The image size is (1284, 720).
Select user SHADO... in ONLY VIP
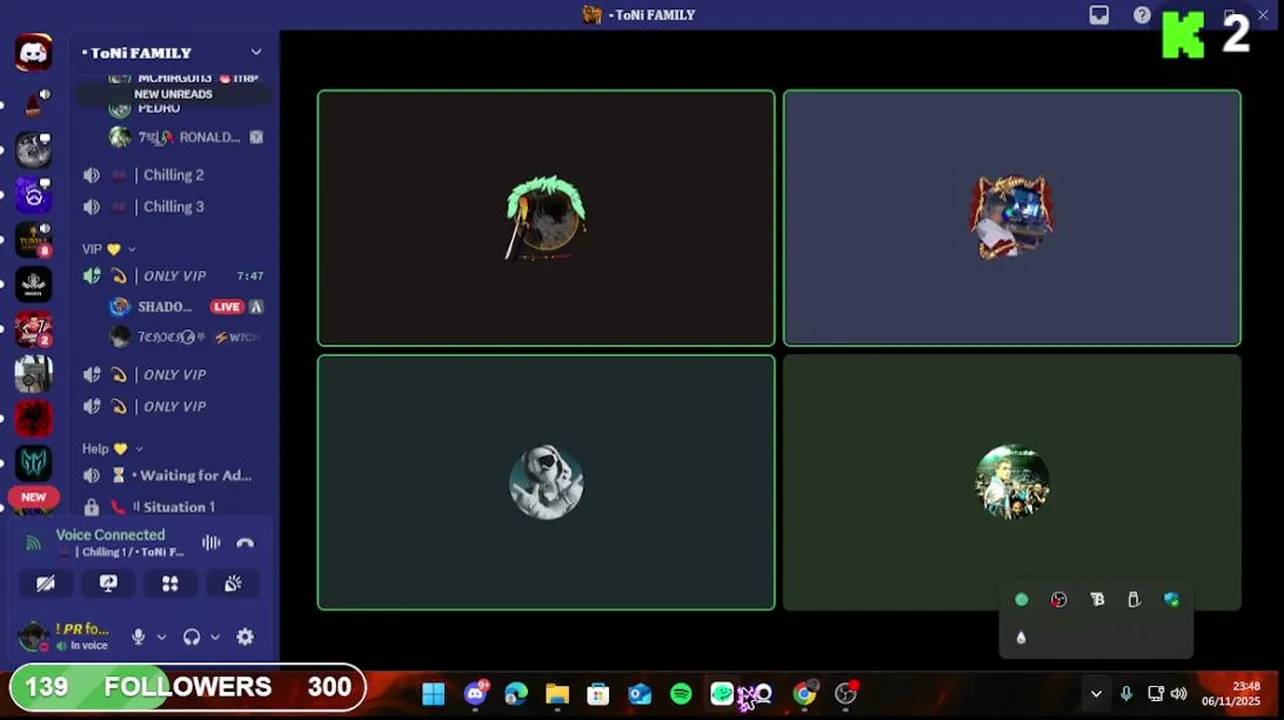(x=165, y=307)
